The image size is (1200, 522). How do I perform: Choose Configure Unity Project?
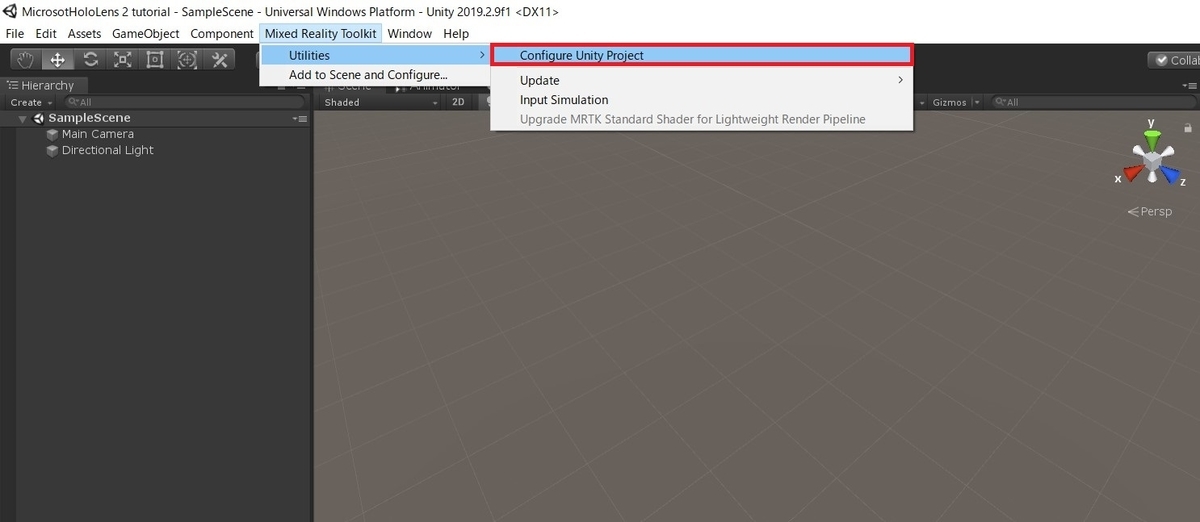701,55
